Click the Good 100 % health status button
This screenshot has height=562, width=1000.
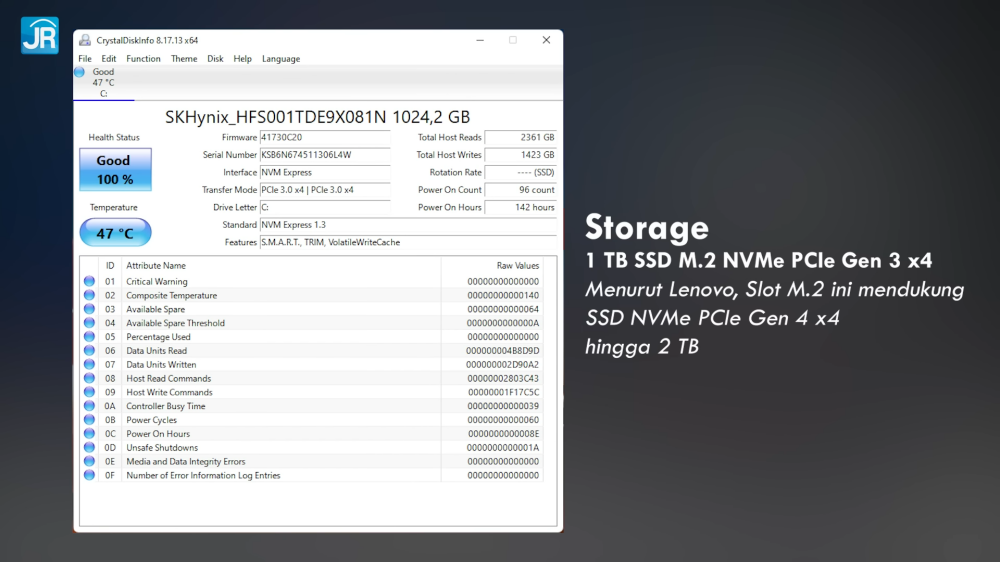pyautogui.click(x=115, y=170)
